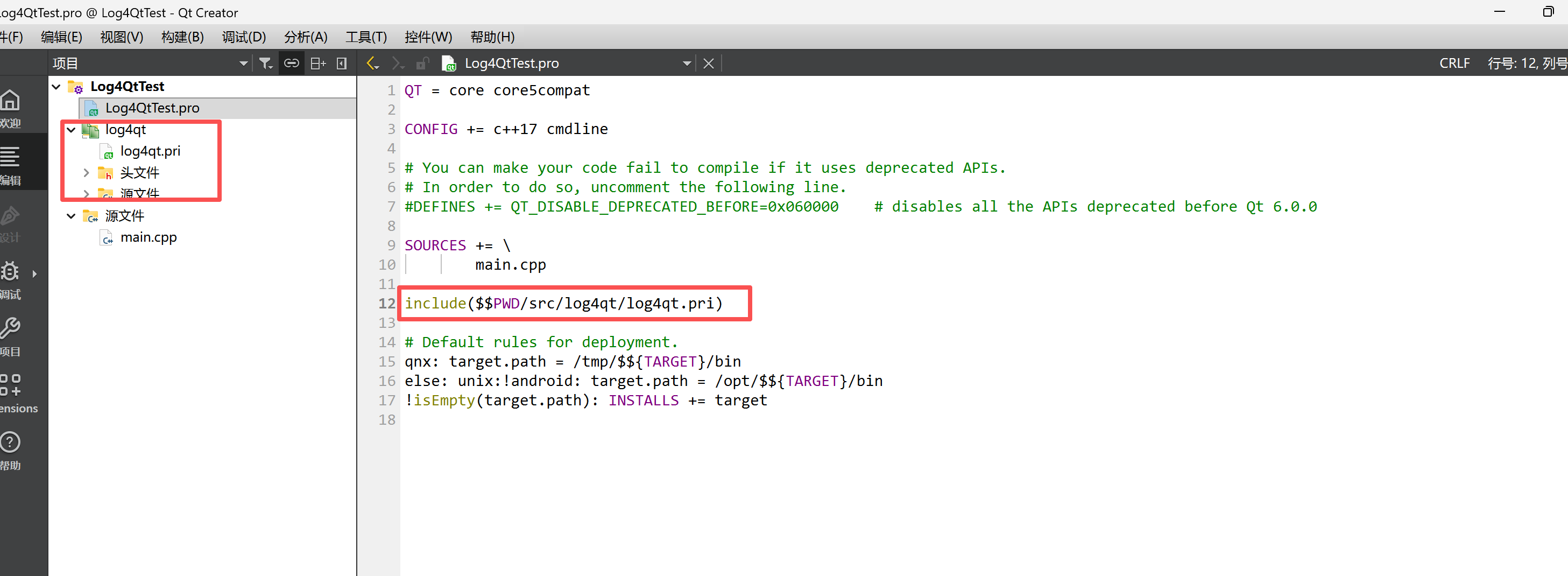The width and height of the screenshot is (1568, 576).
Task: Open the 分析(A) menu
Action: click(306, 37)
